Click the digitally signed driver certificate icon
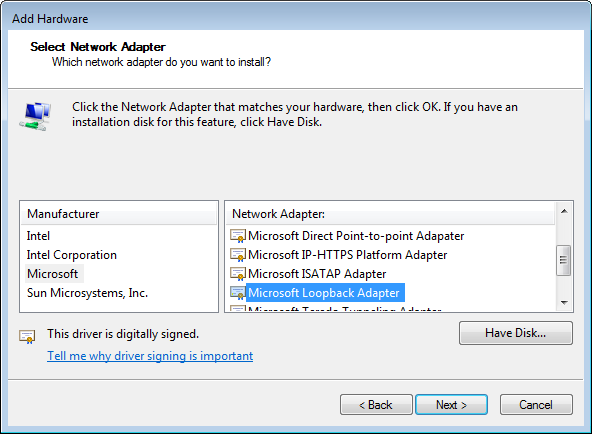 pyautogui.click(x=27, y=336)
